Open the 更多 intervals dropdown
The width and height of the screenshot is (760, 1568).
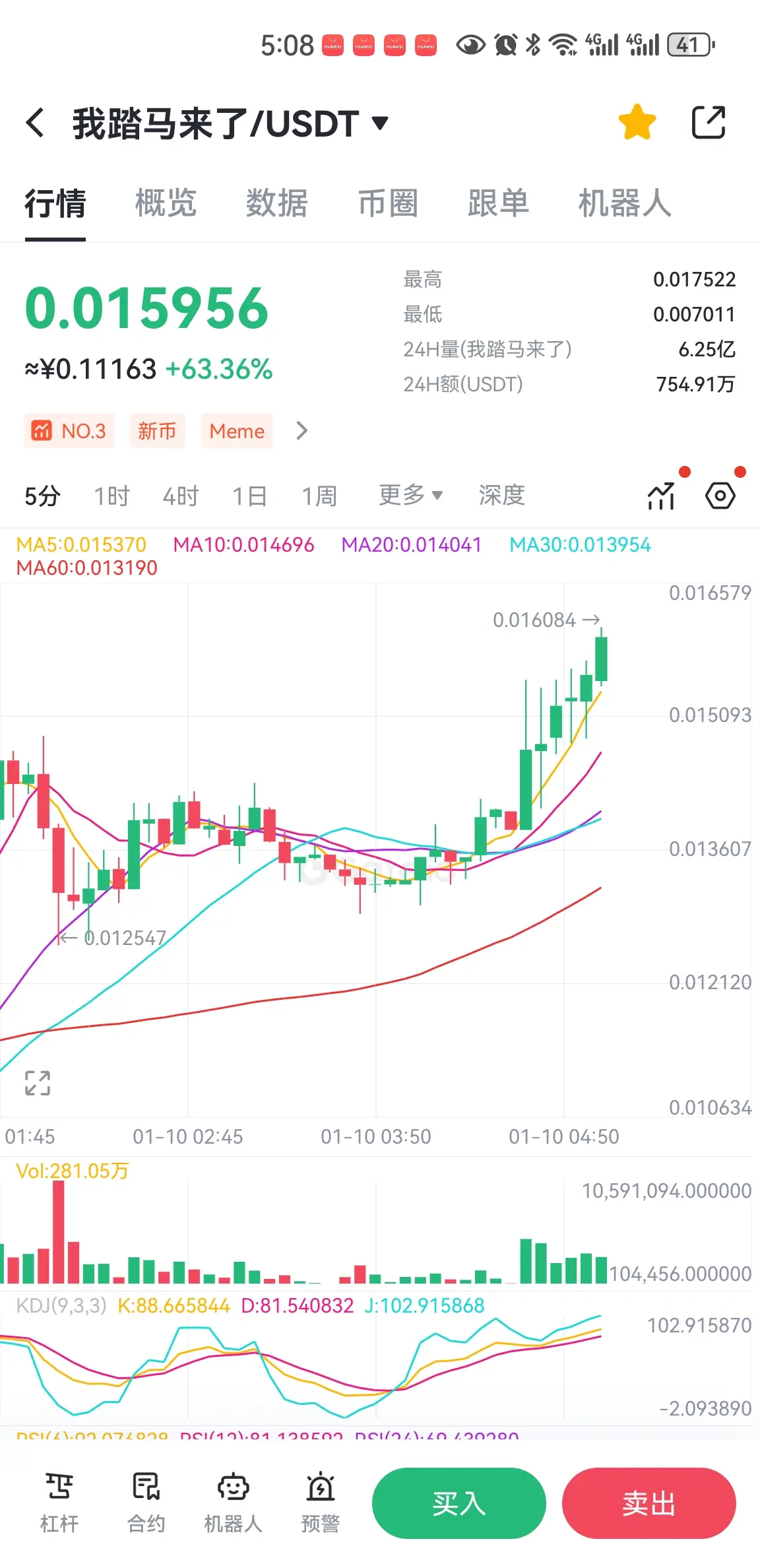(x=410, y=495)
